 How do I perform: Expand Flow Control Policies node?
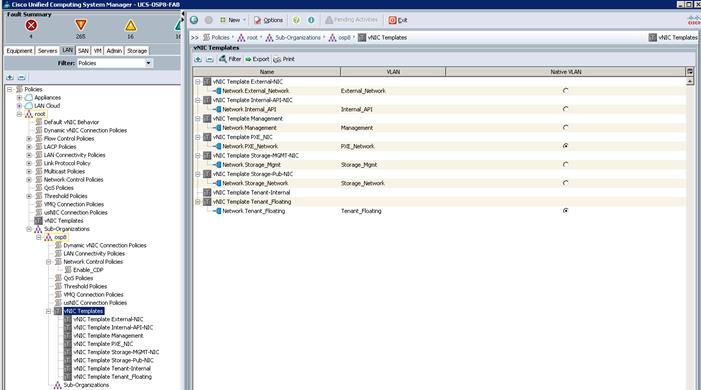(x=29, y=139)
